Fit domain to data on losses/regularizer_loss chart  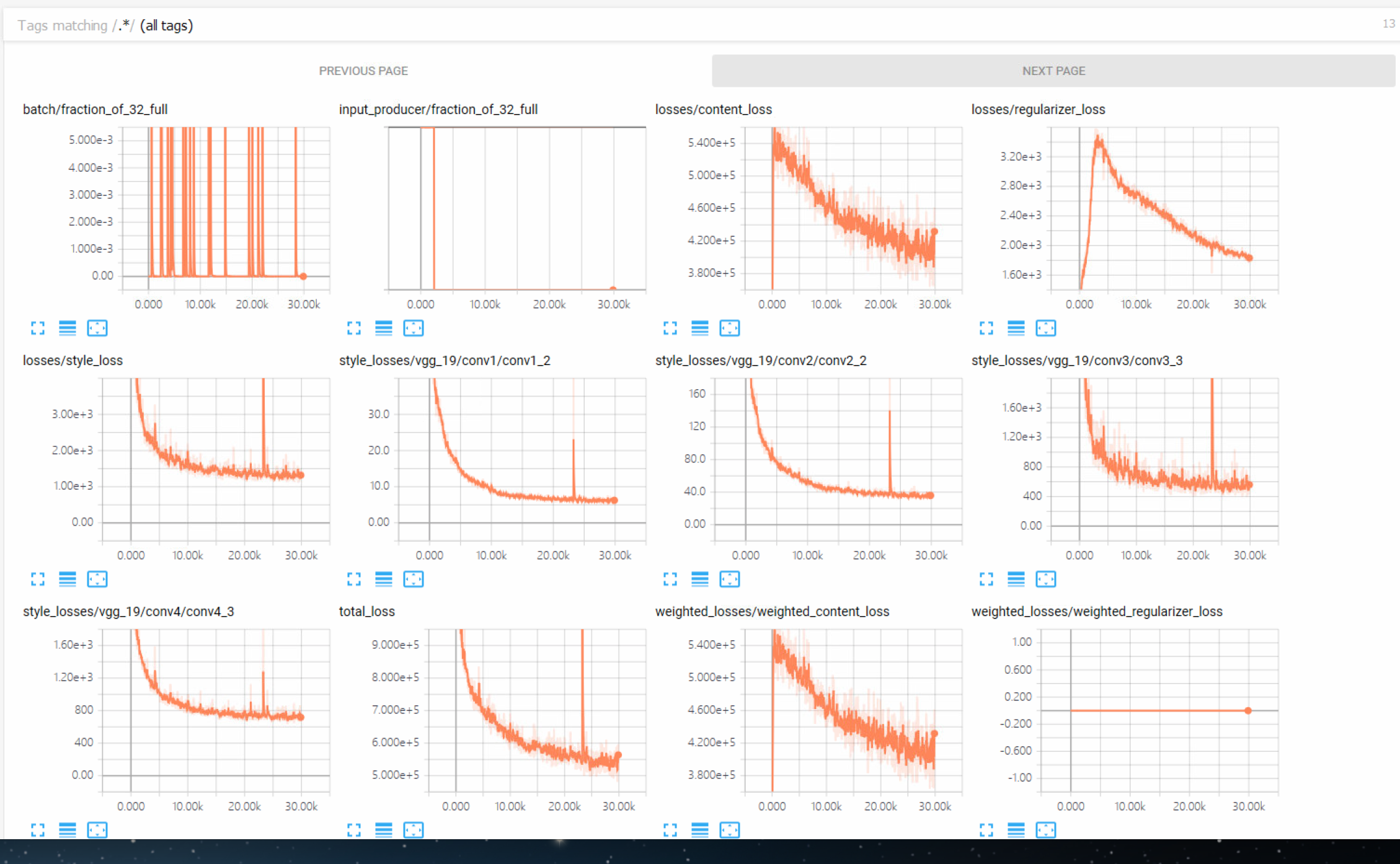pyautogui.click(x=1045, y=328)
